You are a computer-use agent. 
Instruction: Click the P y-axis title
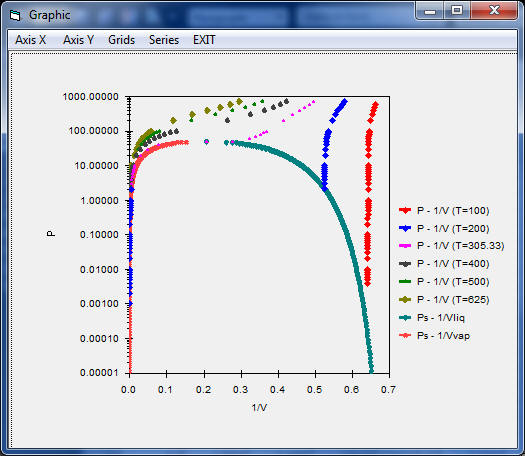51,233
